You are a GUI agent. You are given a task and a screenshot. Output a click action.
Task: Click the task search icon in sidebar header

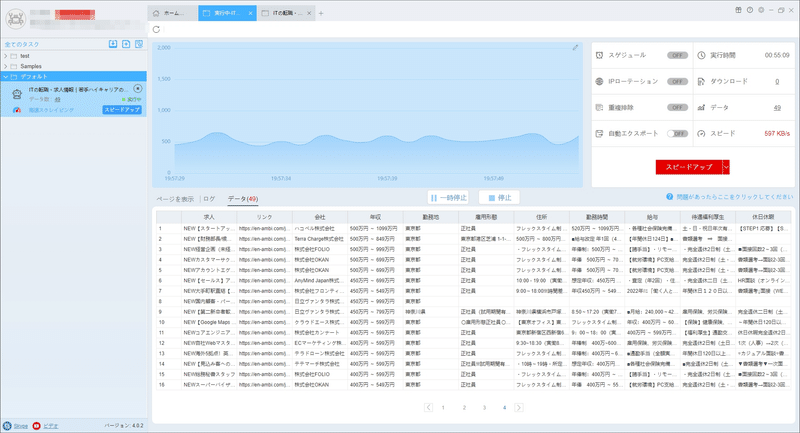139,44
